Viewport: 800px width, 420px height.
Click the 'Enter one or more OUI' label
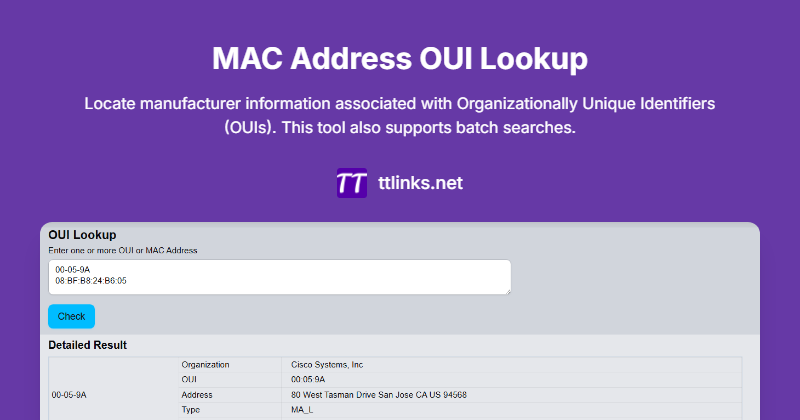point(122,251)
